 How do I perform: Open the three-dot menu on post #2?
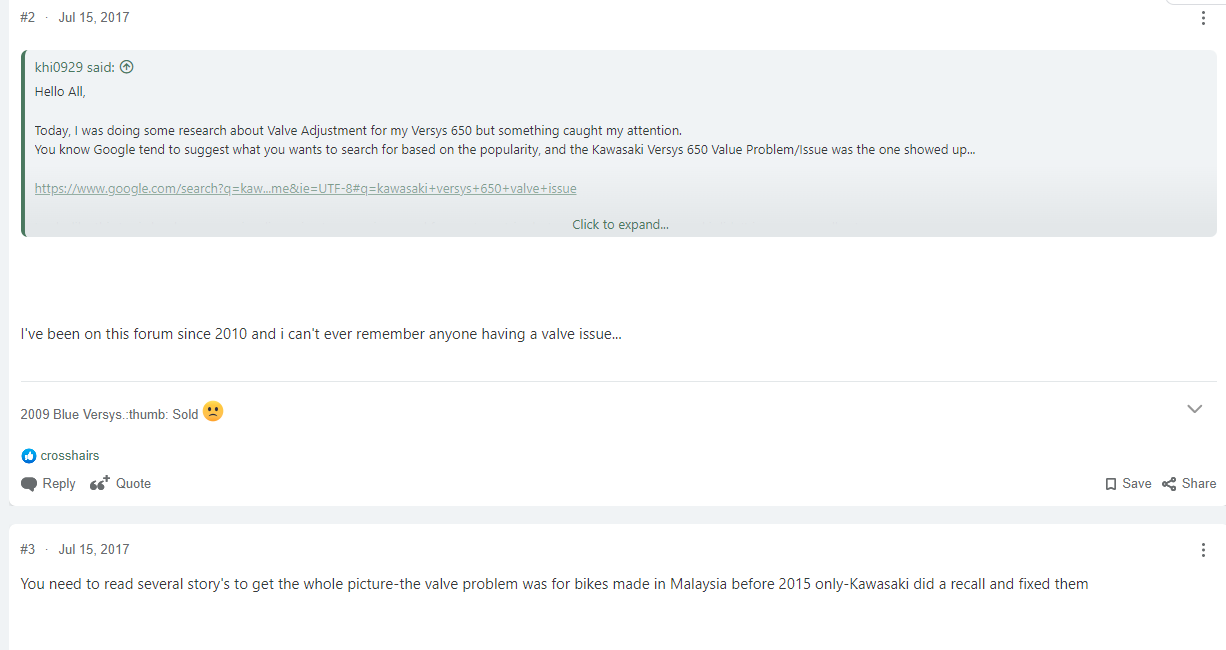[x=1203, y=18]
